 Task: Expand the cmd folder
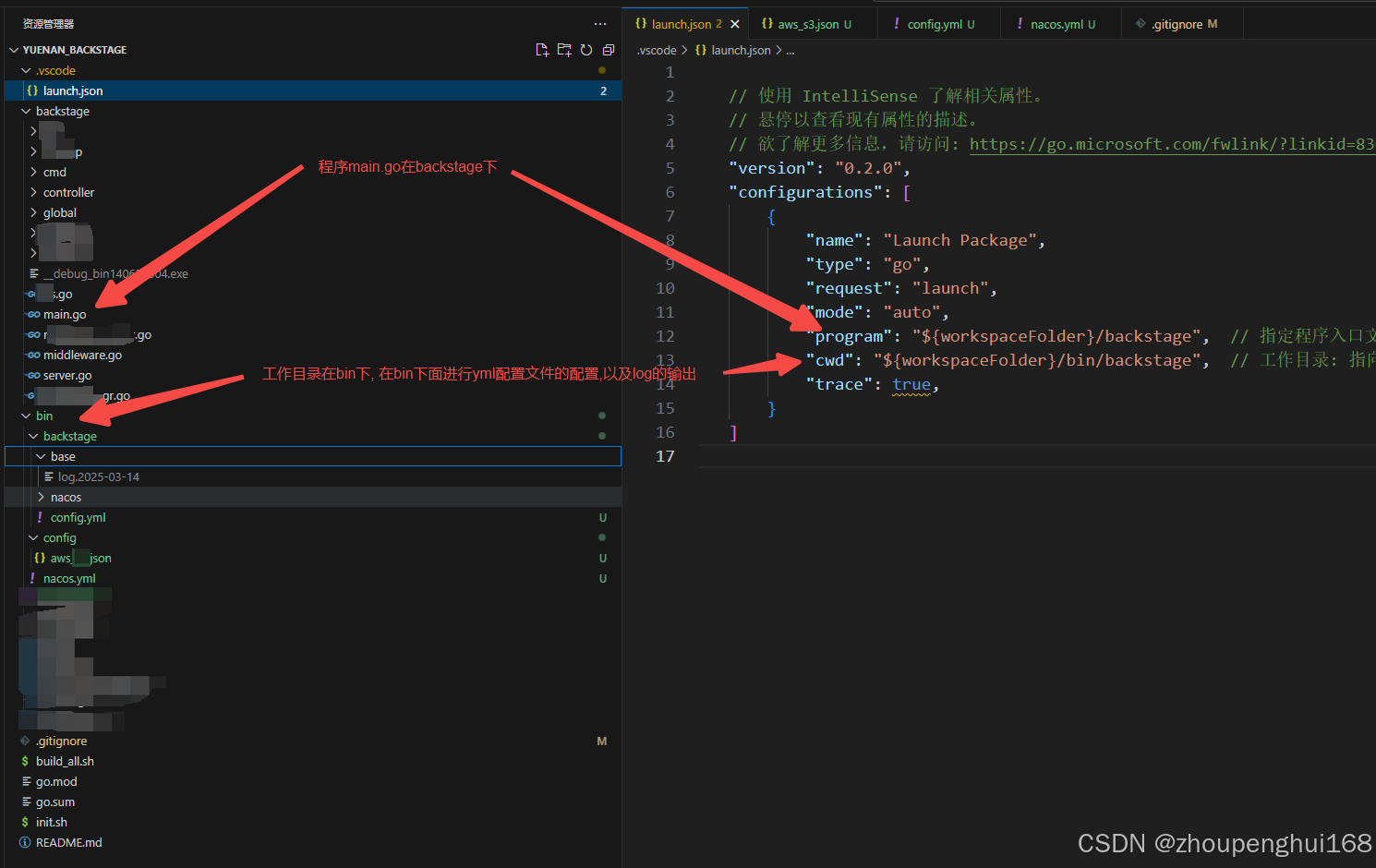coord(33,172)
